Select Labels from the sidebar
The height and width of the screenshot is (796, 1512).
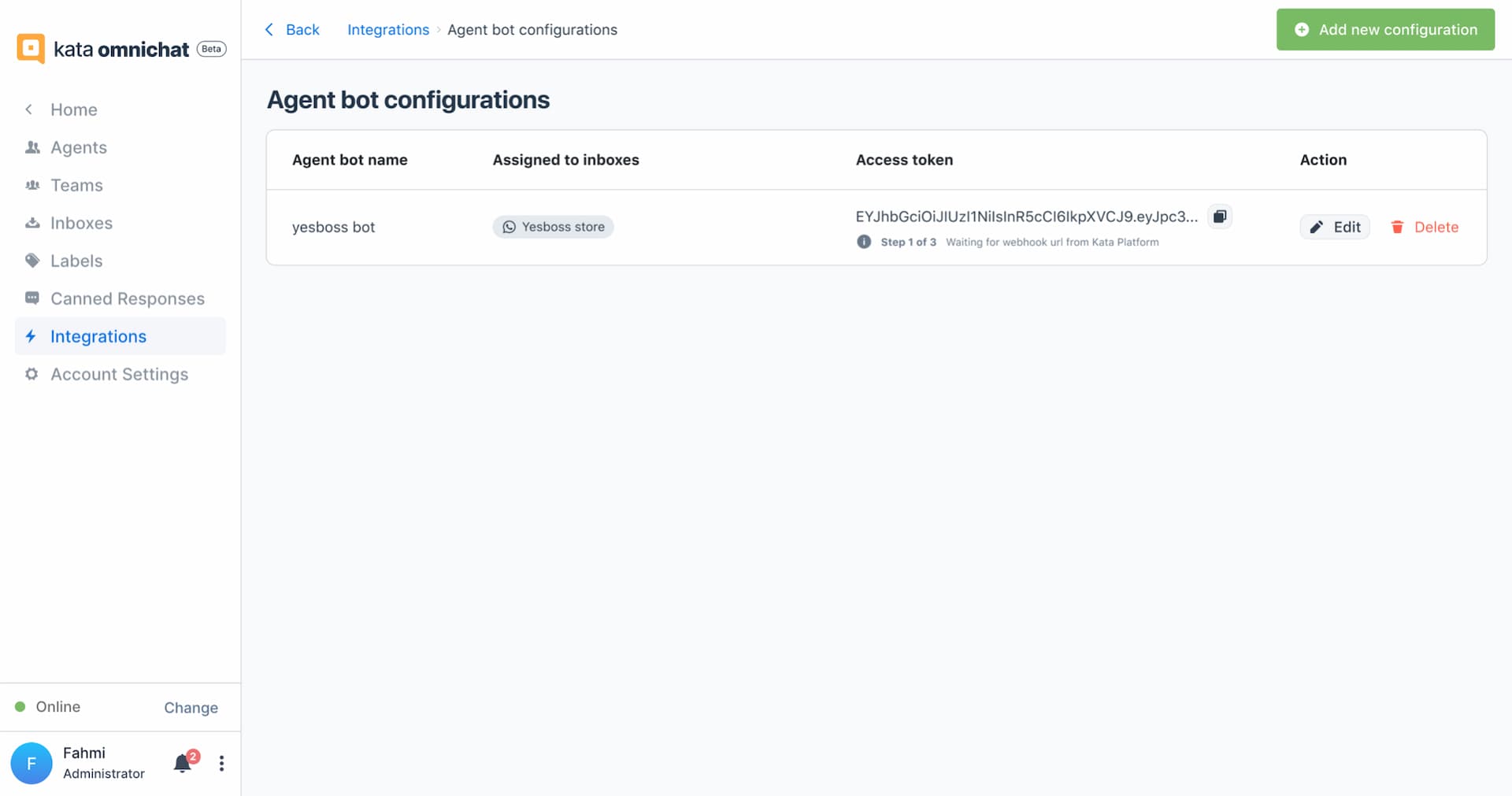tap(76, 261)
